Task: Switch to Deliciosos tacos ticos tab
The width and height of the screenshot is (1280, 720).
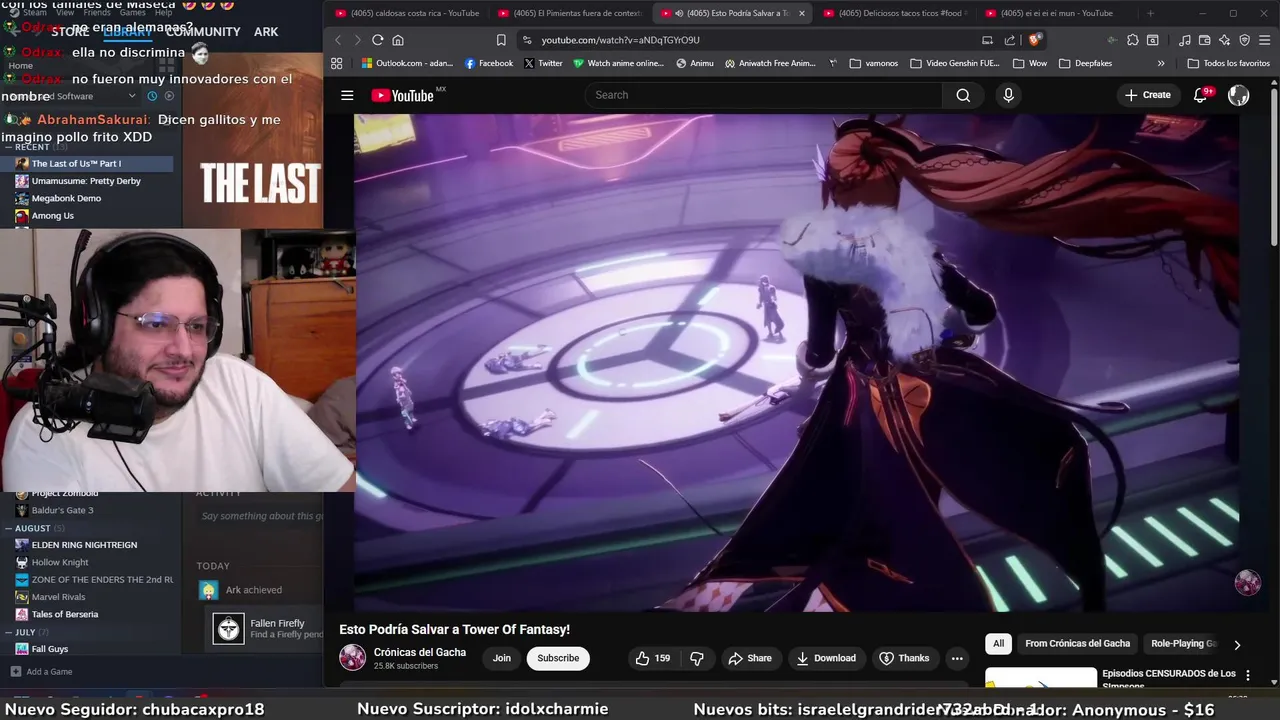Action: [x=896, y=13]
